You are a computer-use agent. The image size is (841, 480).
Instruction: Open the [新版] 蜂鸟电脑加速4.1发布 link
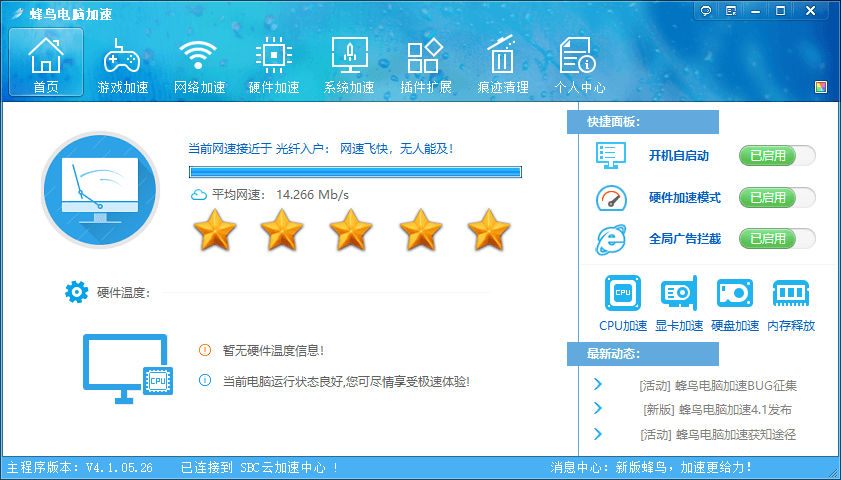(x=717, y=409)
